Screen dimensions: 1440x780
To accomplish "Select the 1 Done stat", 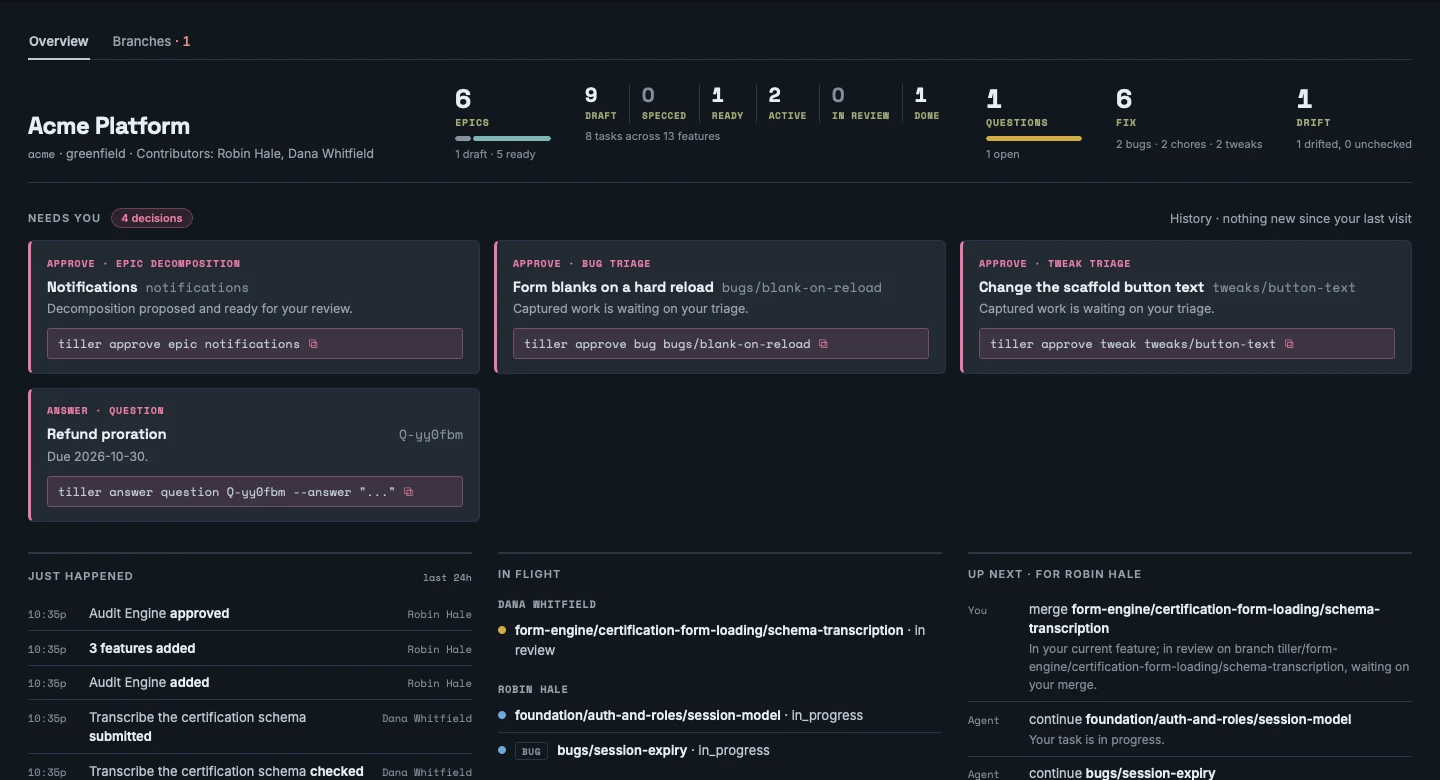I will pyautogui.click(x=927, y=103).
